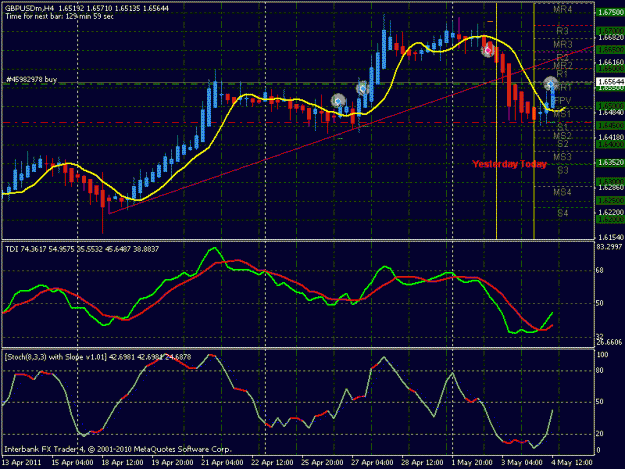
Task: Click the Stochastic scale value 0
Action: (x=598, y=450)
